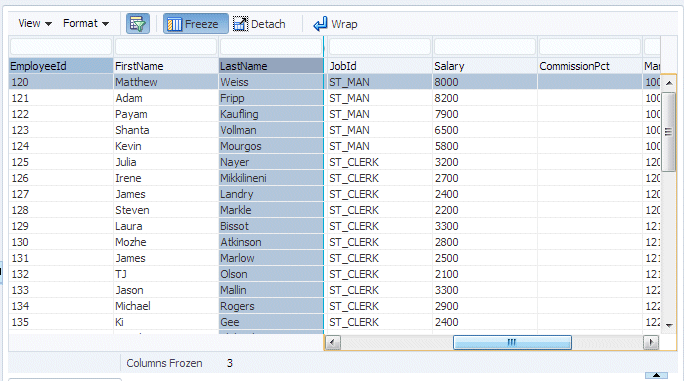
Task: Click the vertical scrollbar up arrow
Action: click(x=669, y=82)
